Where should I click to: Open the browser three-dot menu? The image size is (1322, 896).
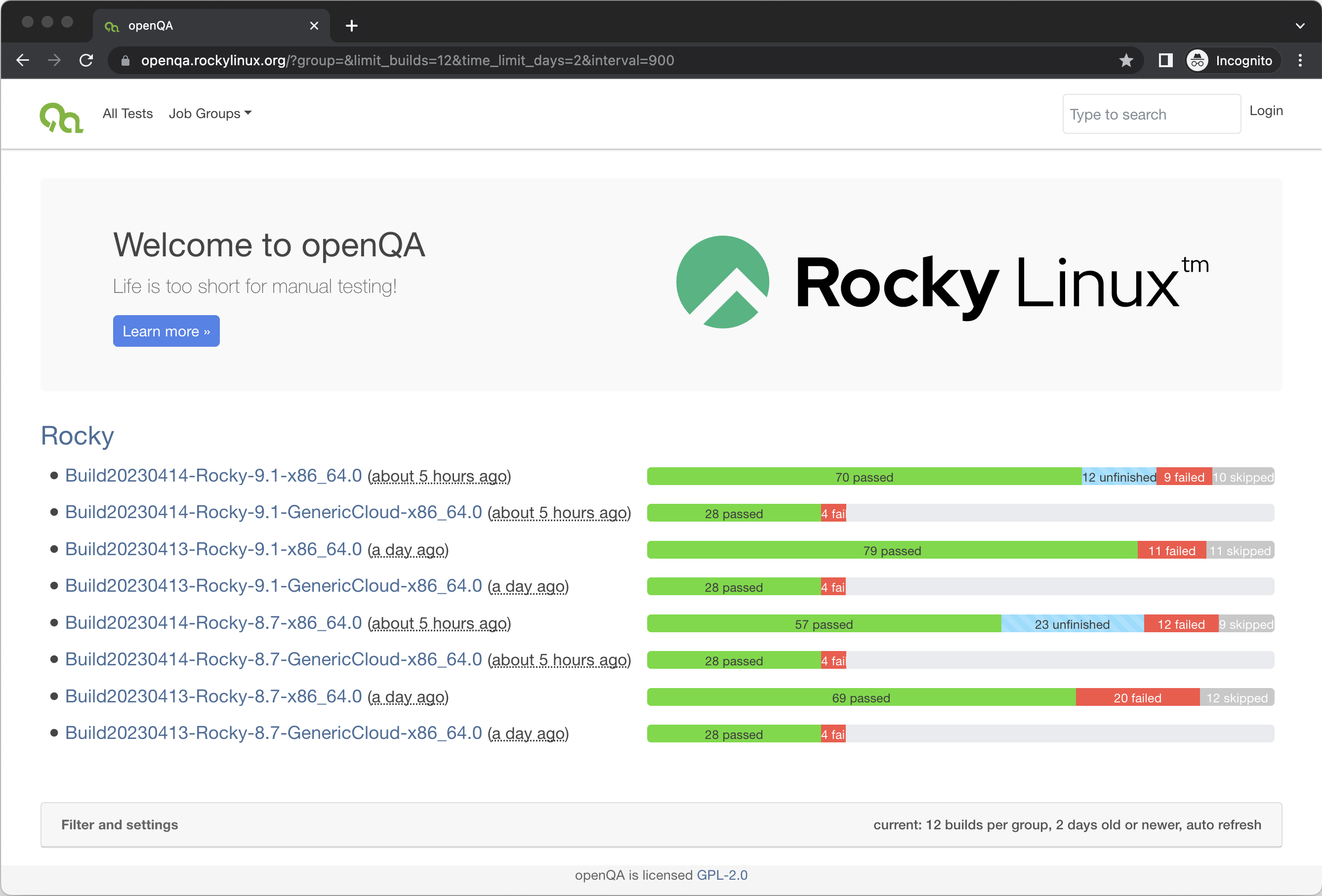(1300, 60)
